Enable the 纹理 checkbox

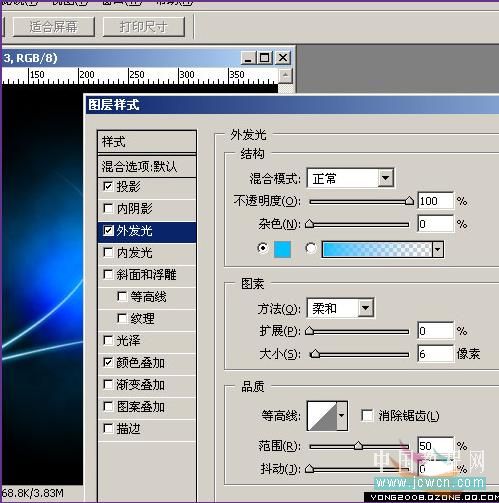[122, 318]
